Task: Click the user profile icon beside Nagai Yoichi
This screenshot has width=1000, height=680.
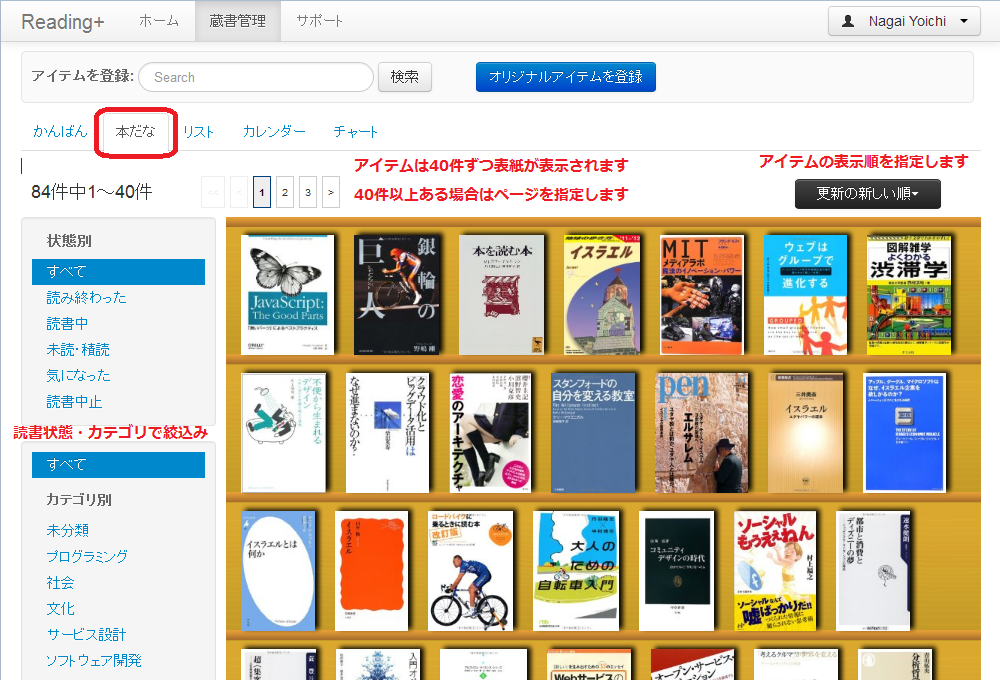Action: point(848,21)
